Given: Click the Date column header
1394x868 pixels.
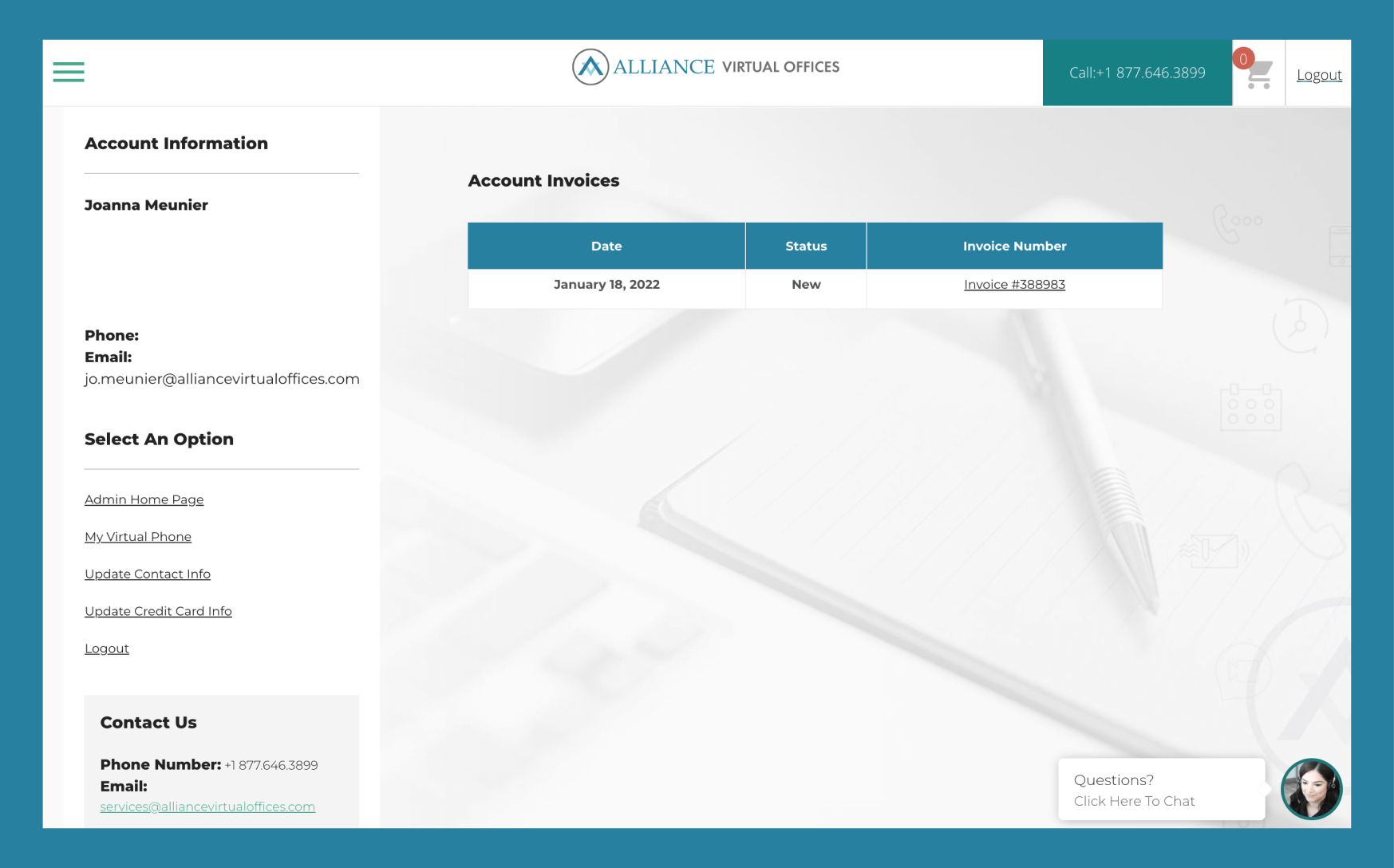Looking at the screenshot, I should coord(606,246).
